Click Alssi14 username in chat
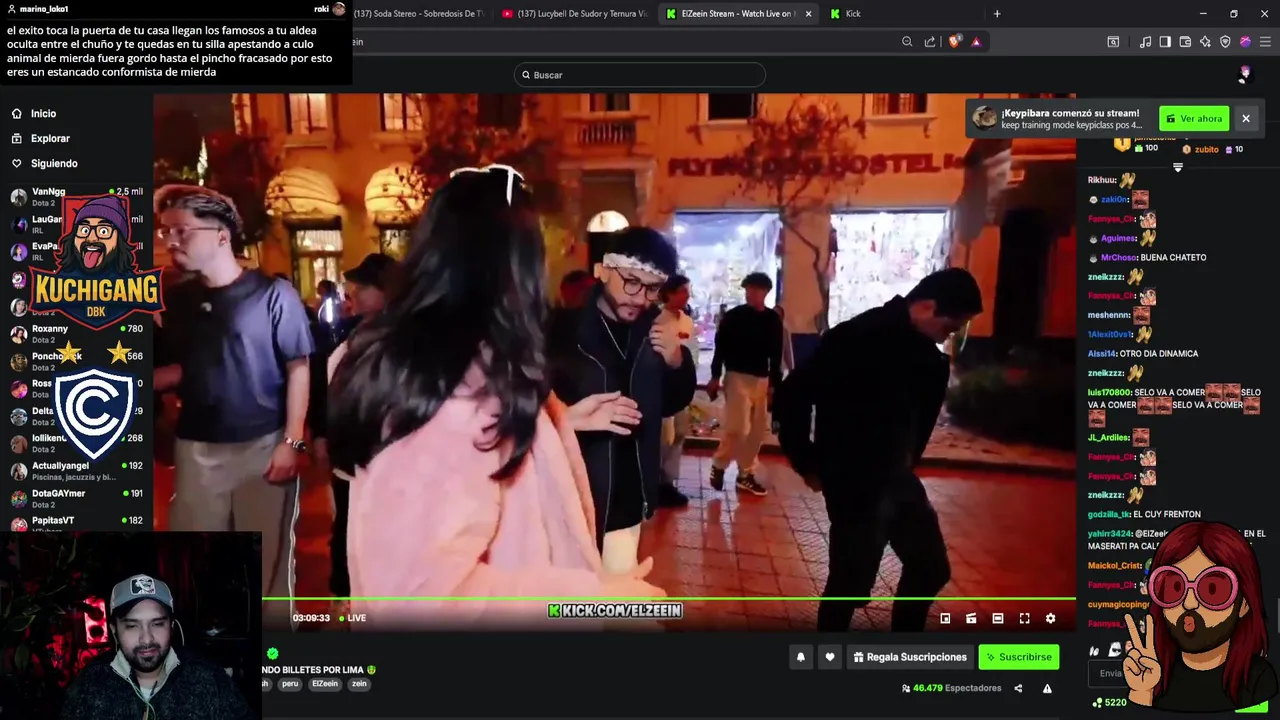The width and height of the screenshot is (1280, 720). [x=1101, y=354]
